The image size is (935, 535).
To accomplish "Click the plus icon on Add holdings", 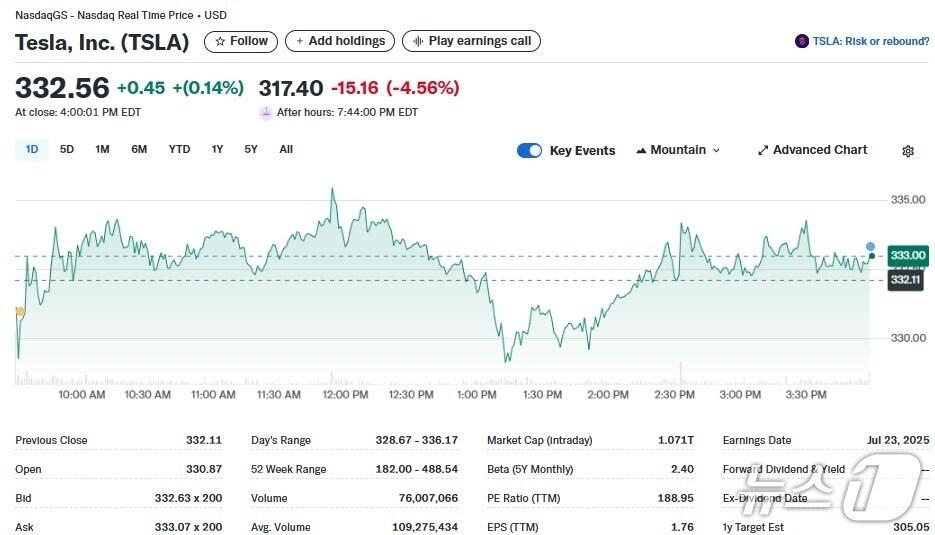I will pos(299,41).
